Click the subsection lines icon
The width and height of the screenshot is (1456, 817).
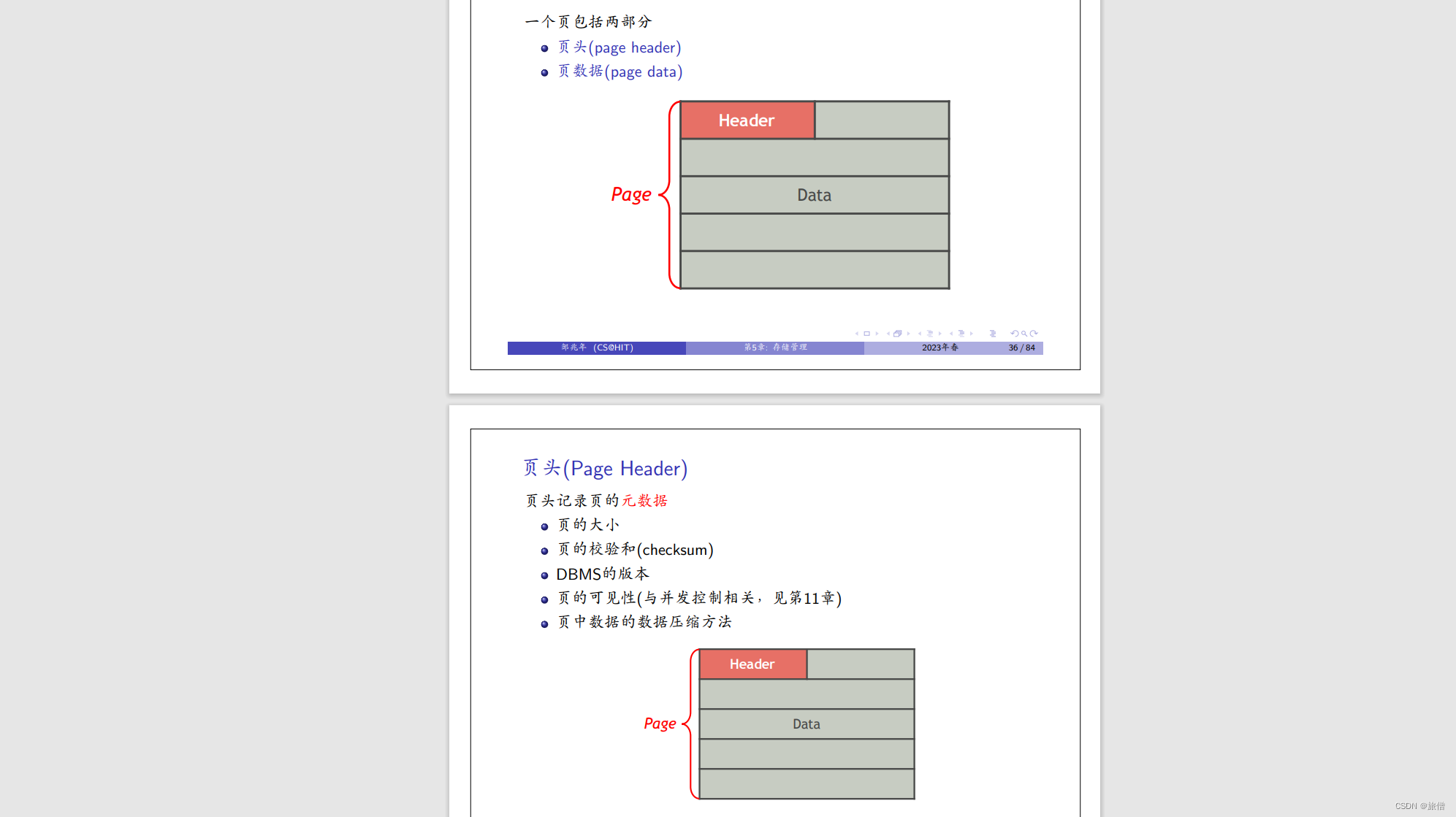click(x=930, y=334)
